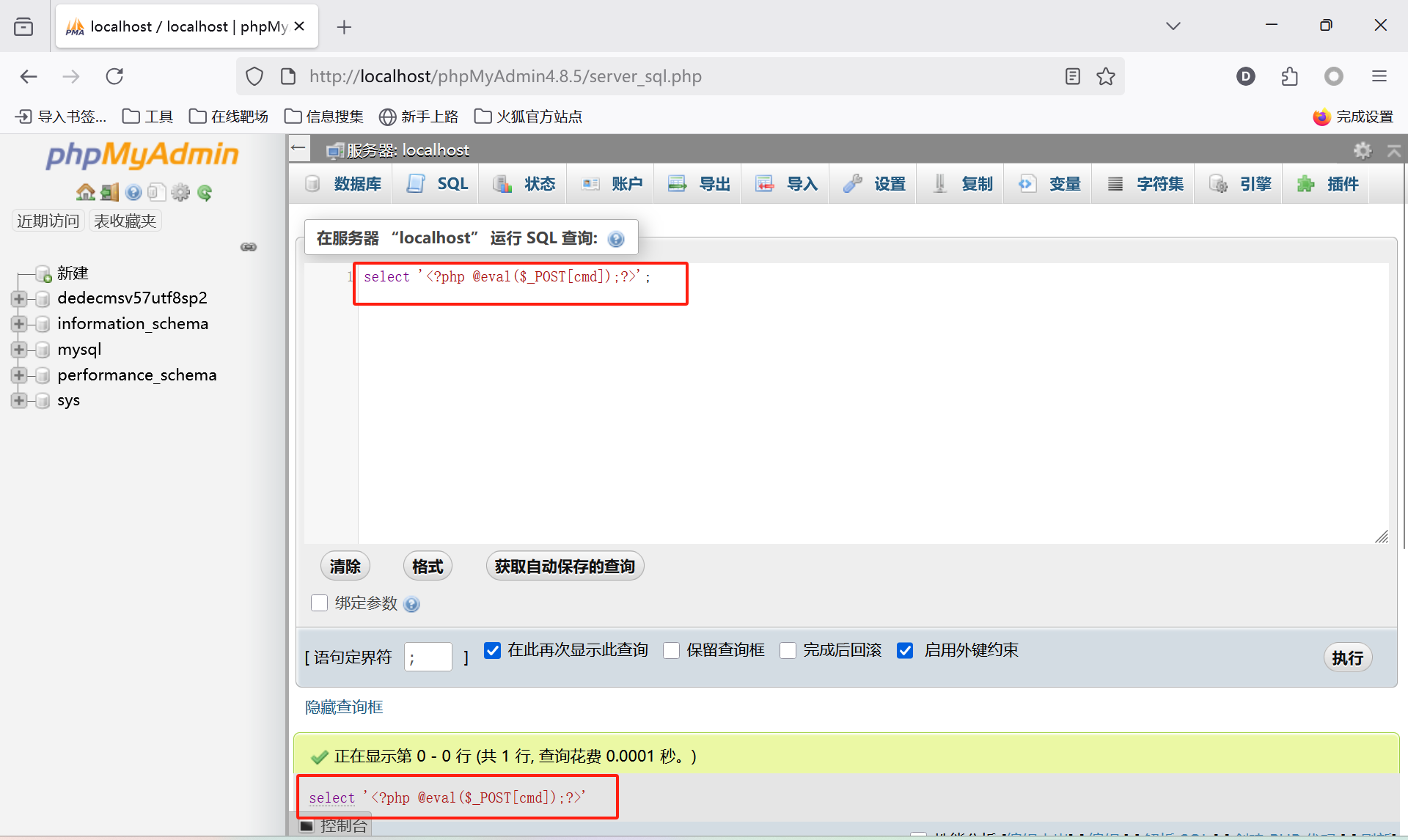Open the 导入 tab
The height and width of the screenshot is (840, 1408).
(787, 184)
